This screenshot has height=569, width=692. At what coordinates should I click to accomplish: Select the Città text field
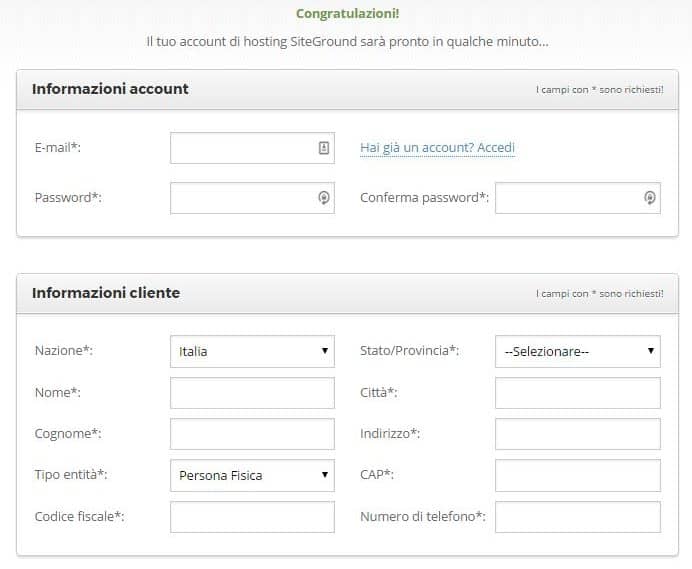(578, 392)
